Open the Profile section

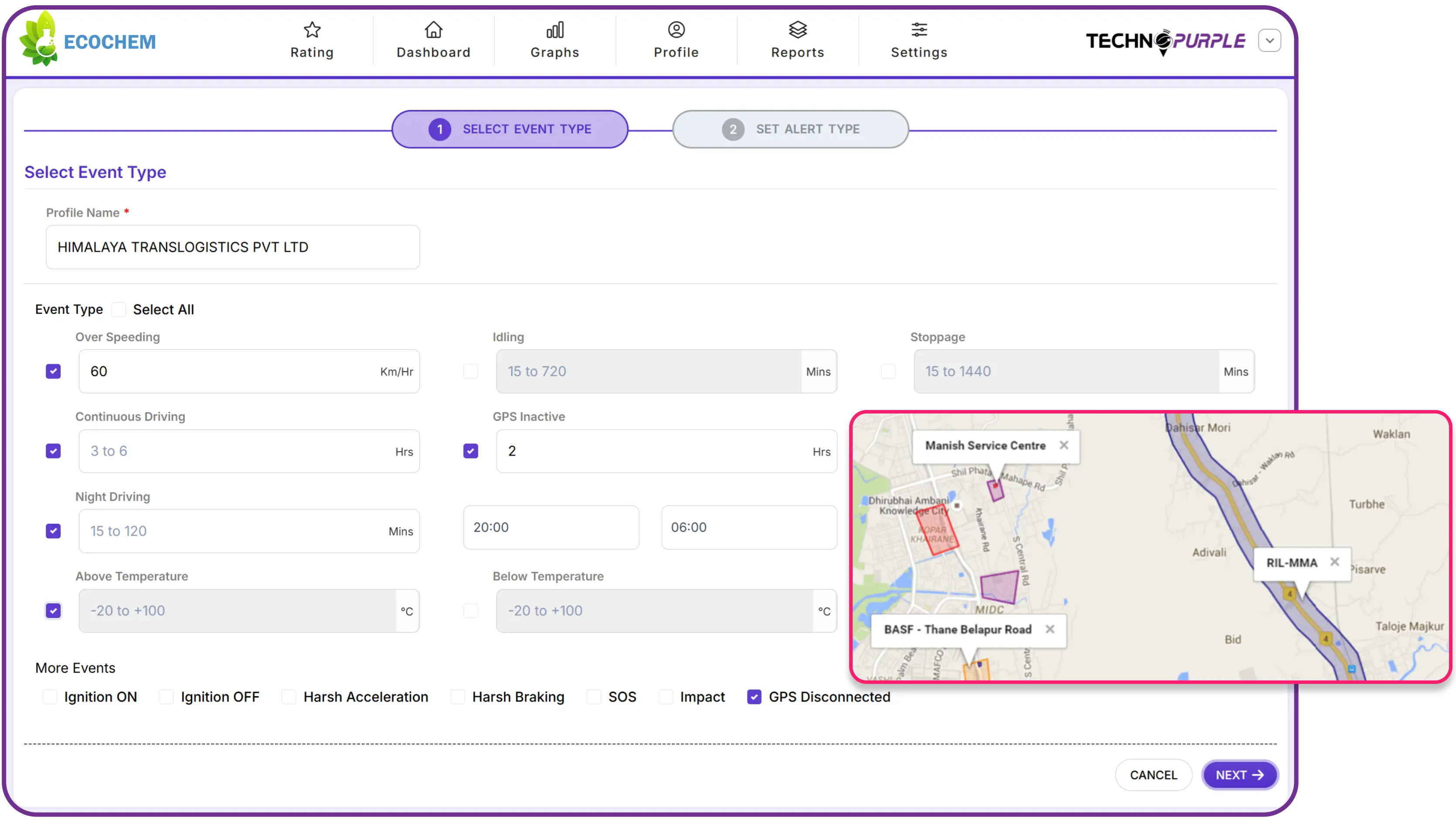coord(676,40)
